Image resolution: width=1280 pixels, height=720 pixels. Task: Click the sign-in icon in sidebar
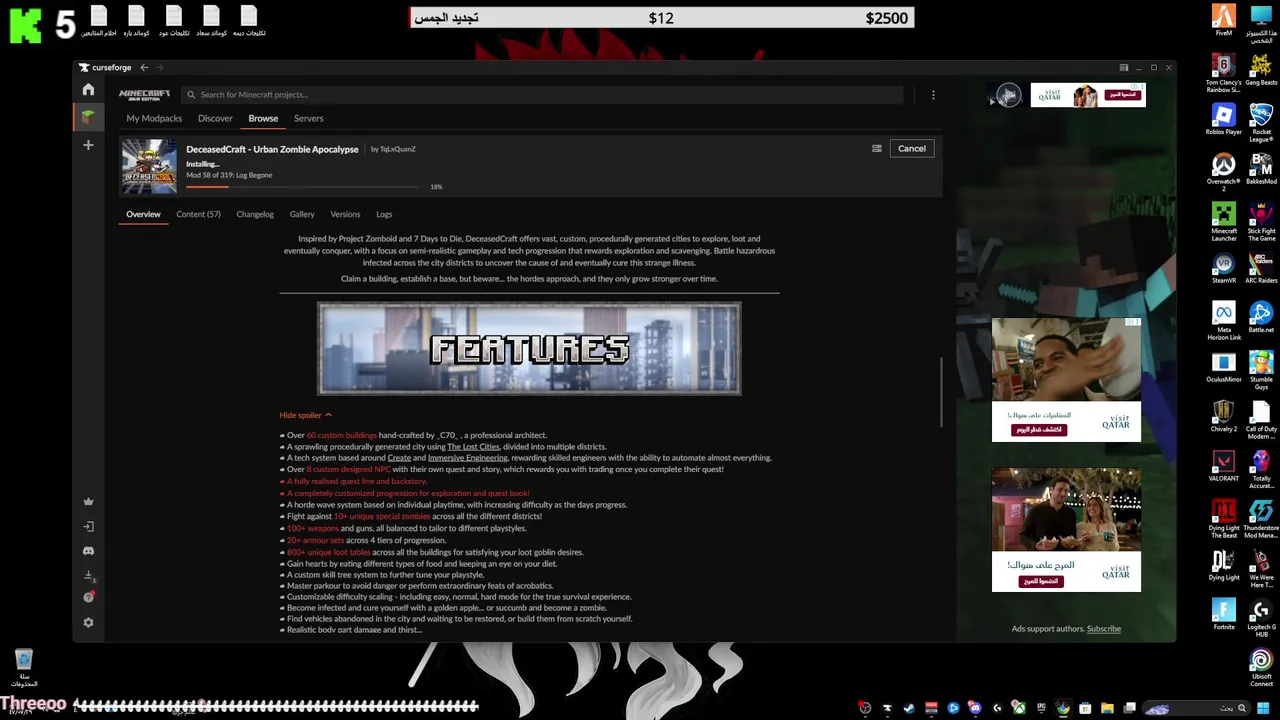point(88,526)
